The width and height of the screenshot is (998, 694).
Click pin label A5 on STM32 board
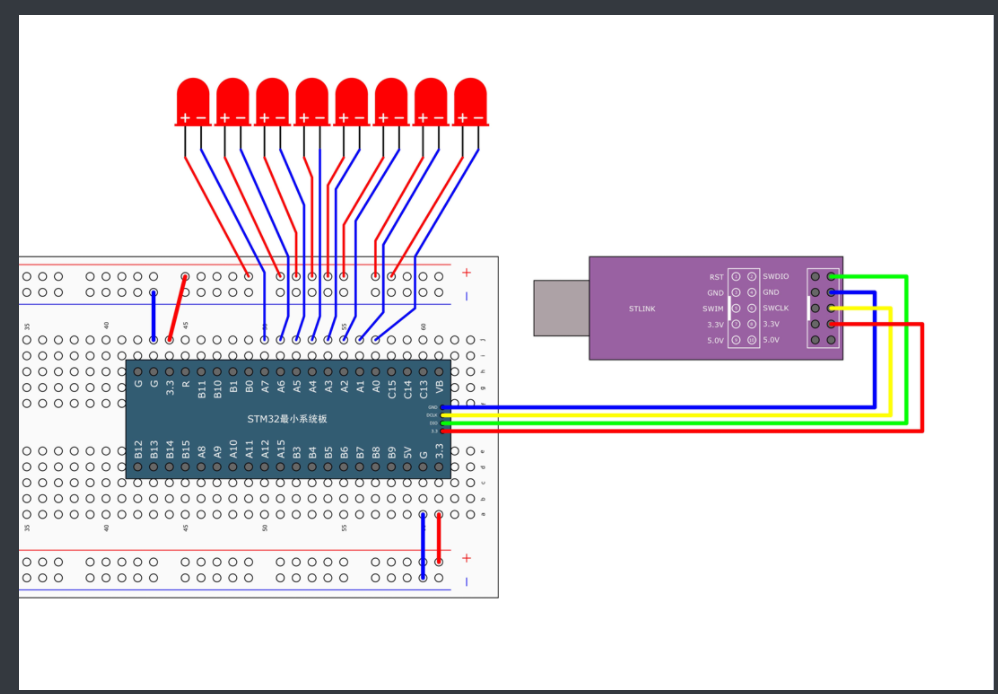297,388
